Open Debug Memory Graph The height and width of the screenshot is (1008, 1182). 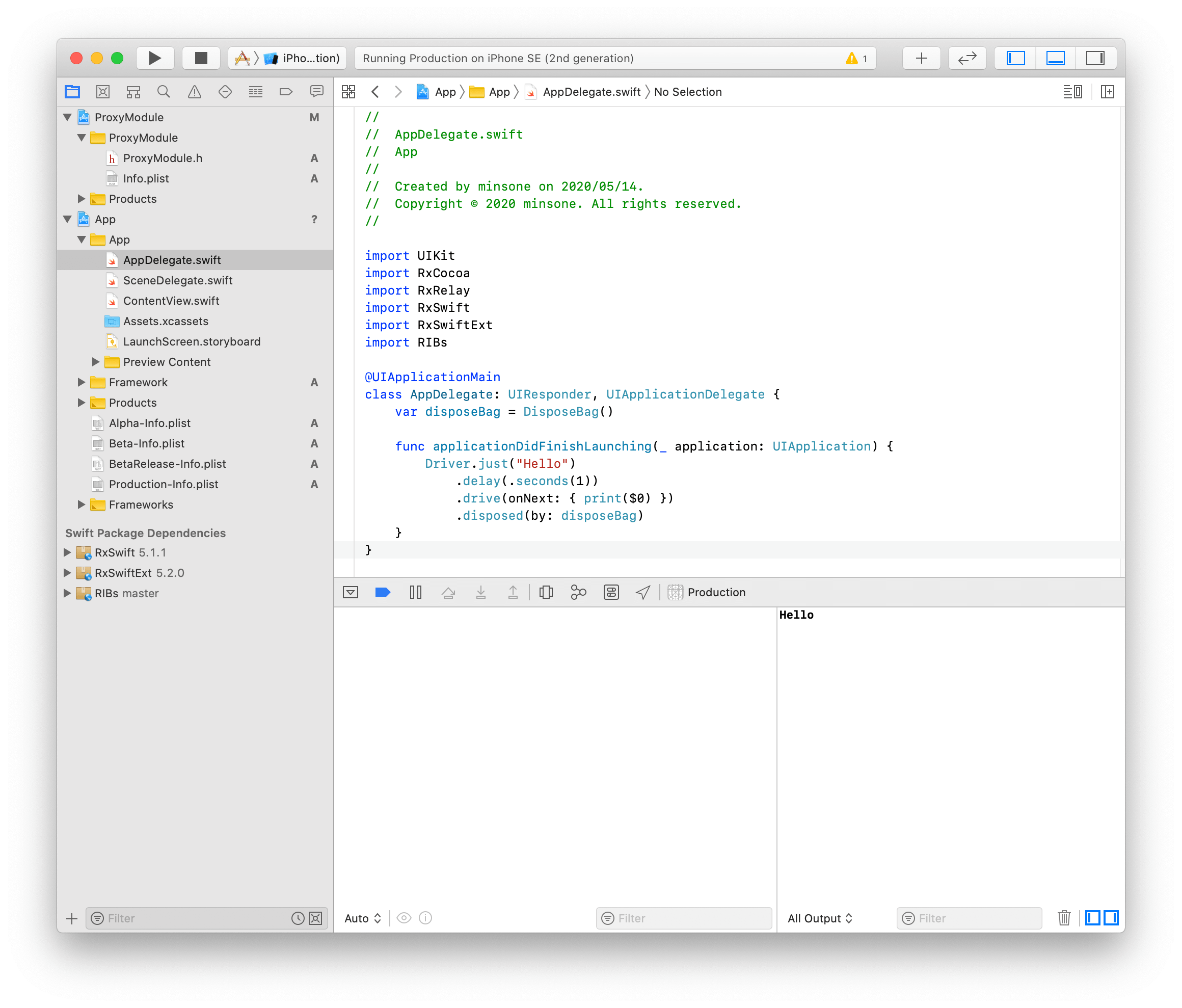(x=578, y=593)
